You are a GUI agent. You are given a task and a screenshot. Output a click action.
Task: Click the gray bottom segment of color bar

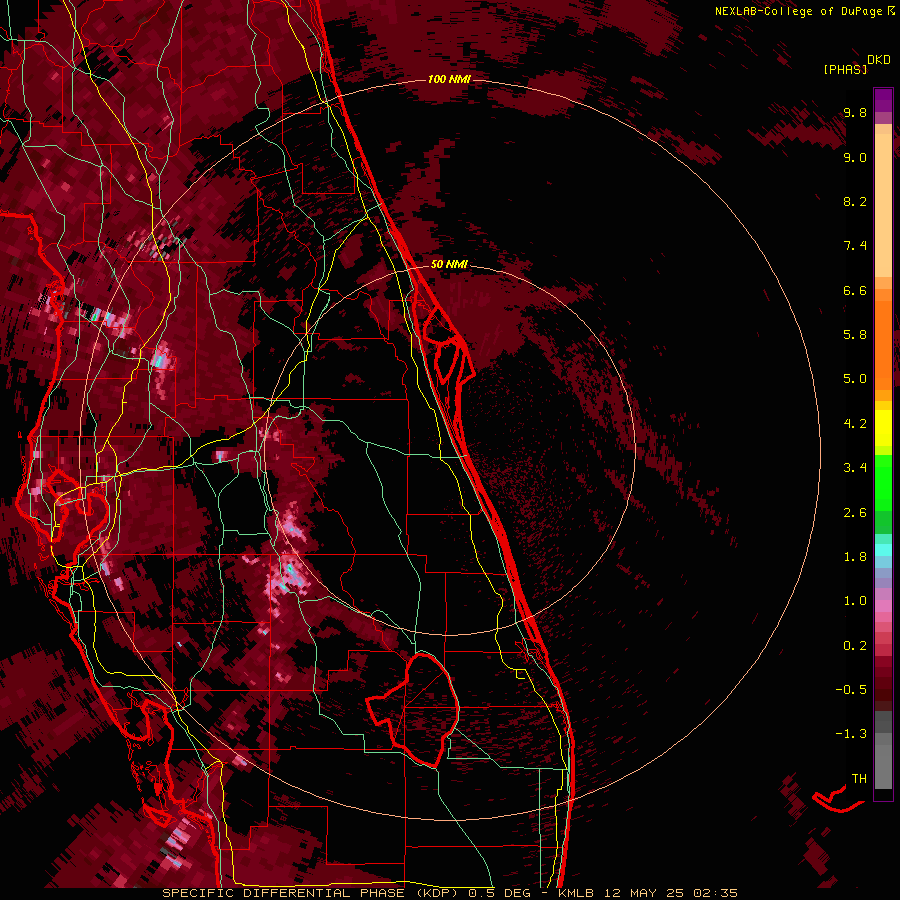click(883, 751)
